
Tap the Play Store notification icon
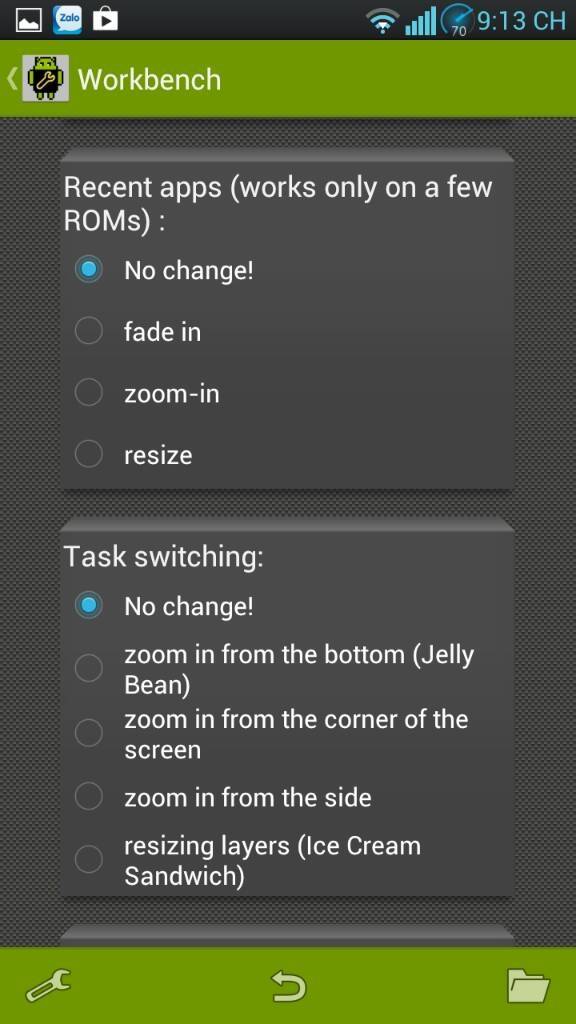[x=105, y=20]
